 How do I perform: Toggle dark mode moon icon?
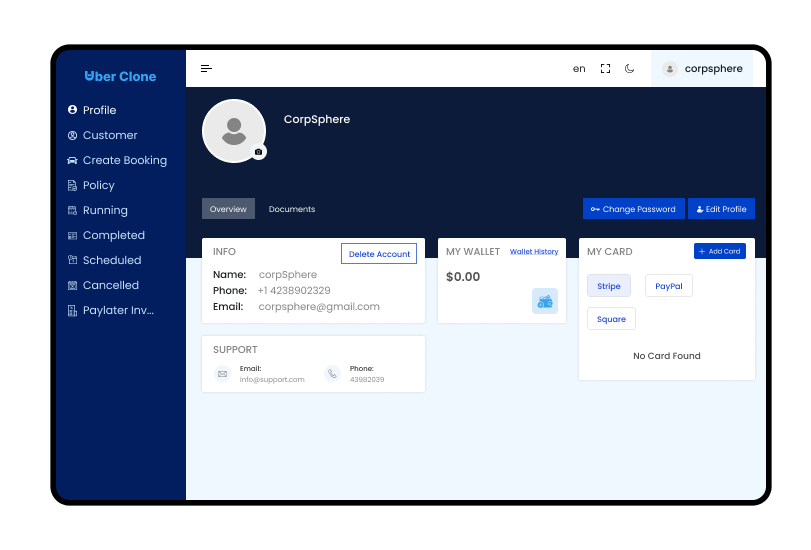pos(630,69)
